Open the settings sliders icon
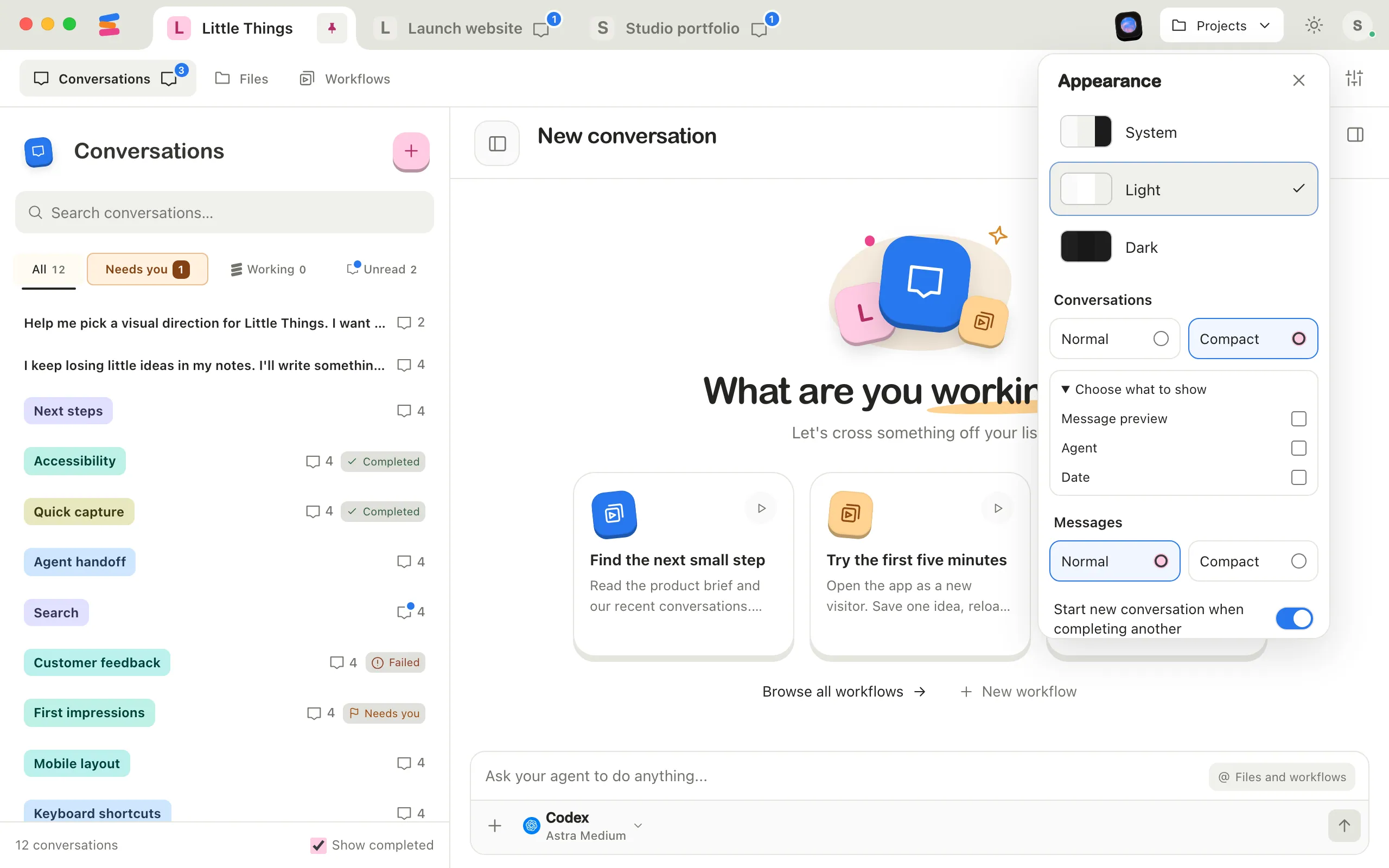The width and height of the screenshot is (1389, 868). pos(1354,78)
